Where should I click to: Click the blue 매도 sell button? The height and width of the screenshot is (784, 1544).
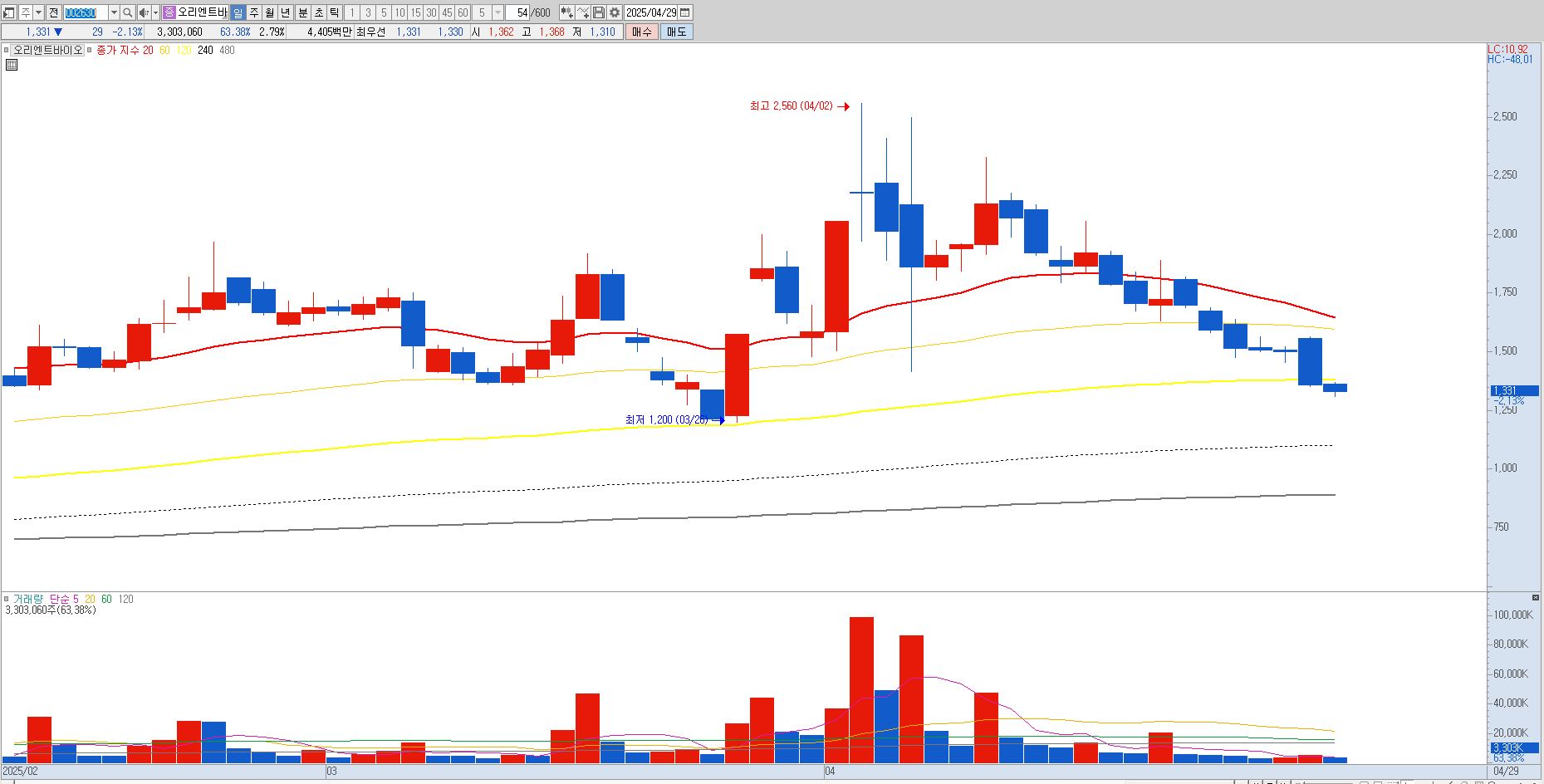pyautogui.click(x=677, y=32)
